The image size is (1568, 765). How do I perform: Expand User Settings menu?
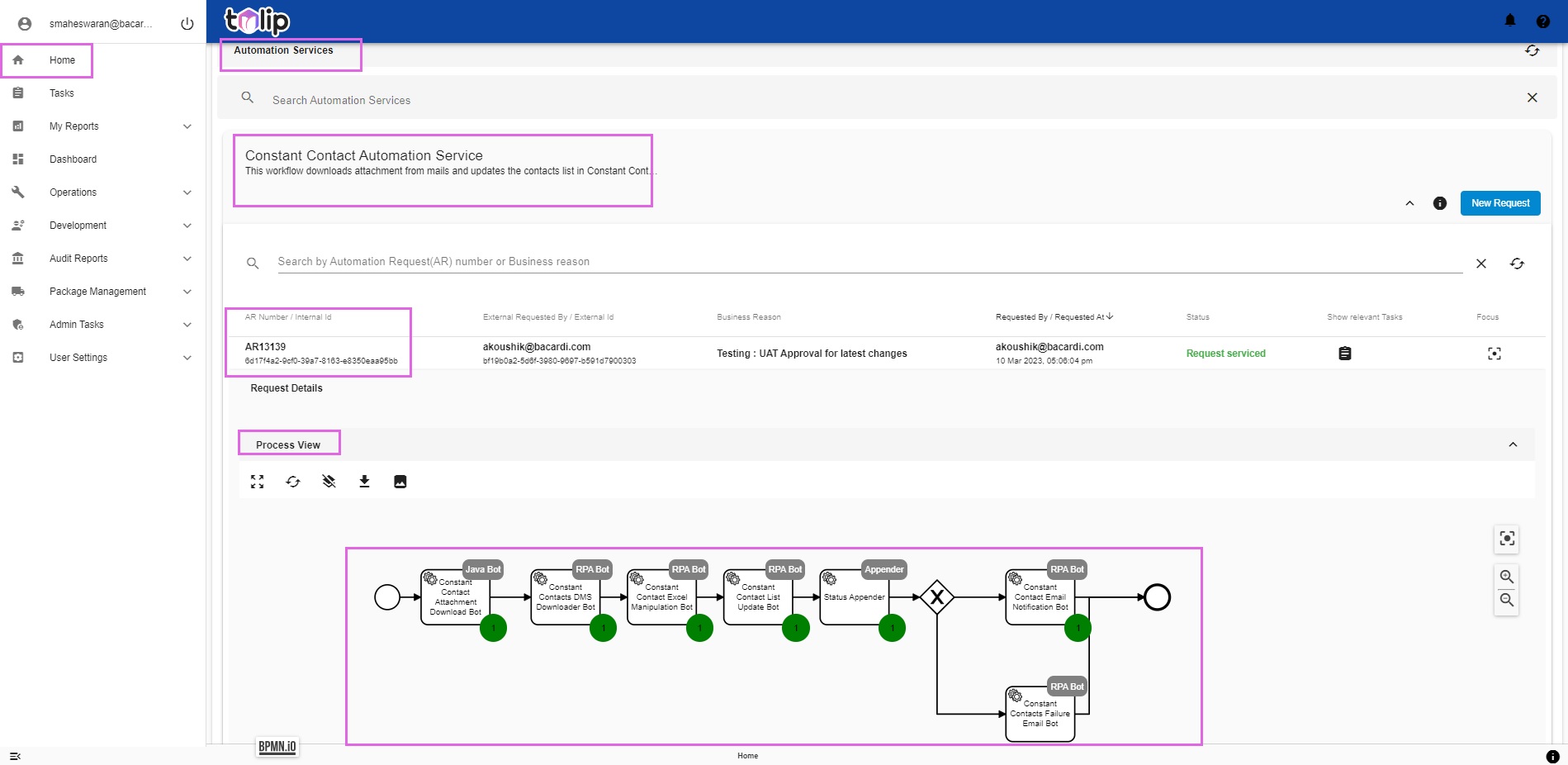pos(102,358)
